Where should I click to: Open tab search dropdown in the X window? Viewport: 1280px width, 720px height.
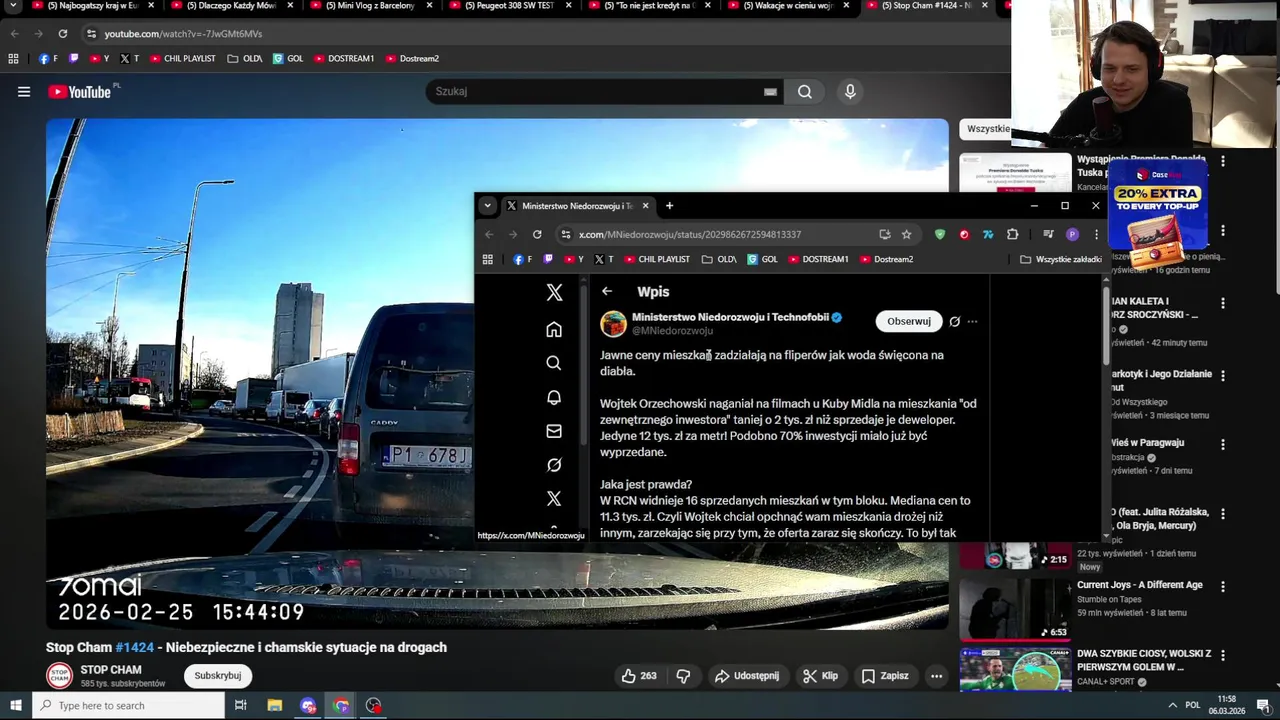(x=487, y=206)
